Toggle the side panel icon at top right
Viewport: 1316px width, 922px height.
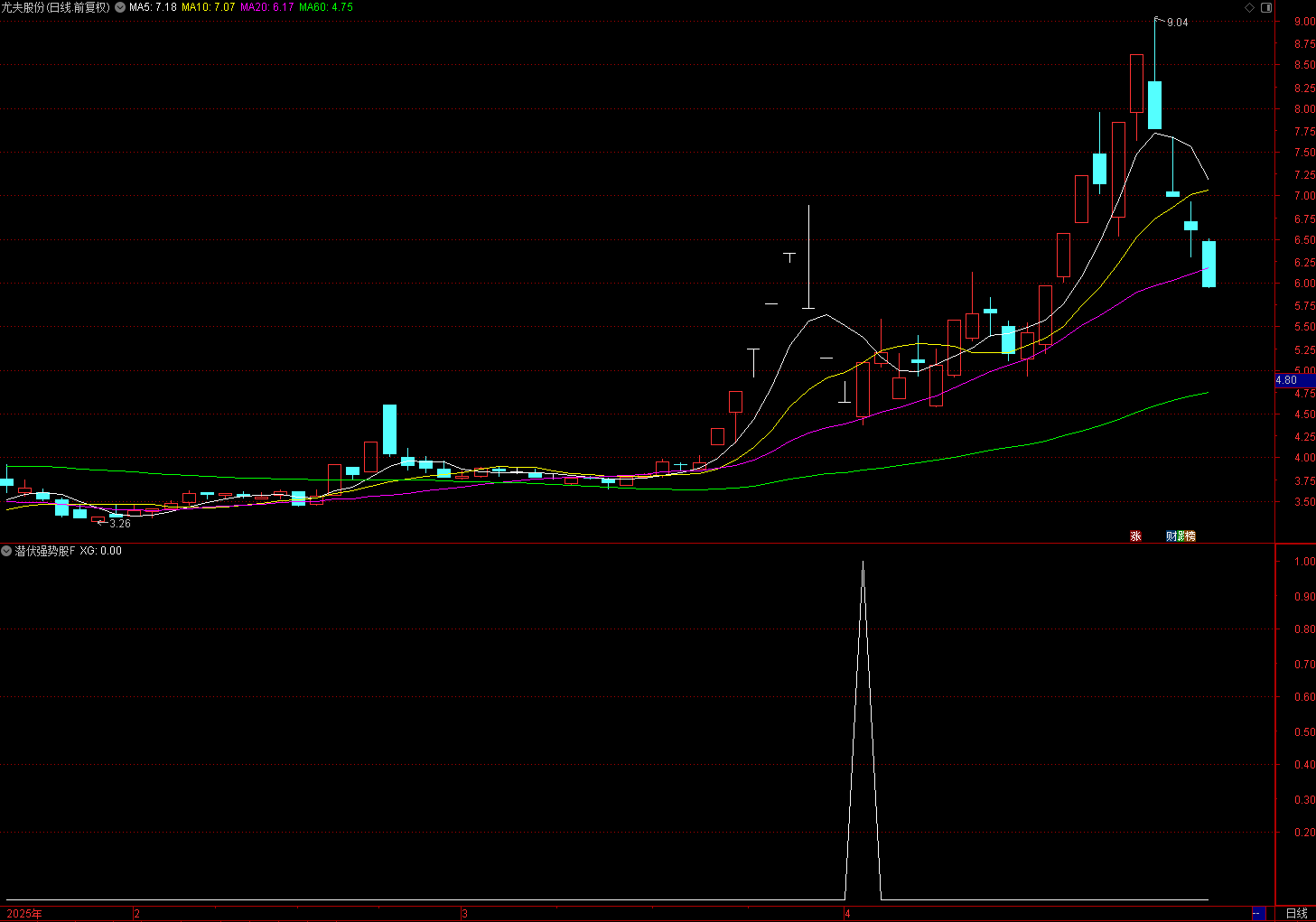tap(1266, 7)
